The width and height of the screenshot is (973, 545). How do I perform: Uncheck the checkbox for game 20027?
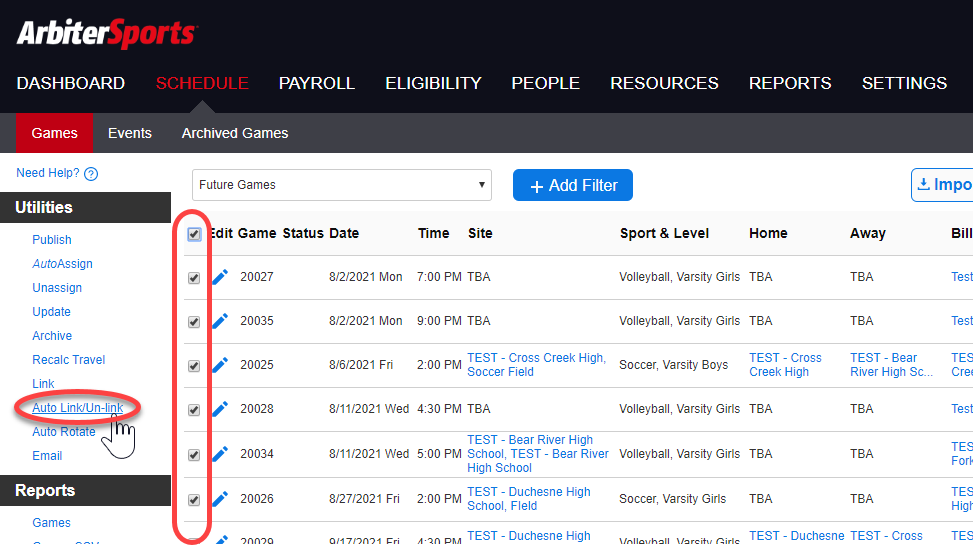coord(194,277)
